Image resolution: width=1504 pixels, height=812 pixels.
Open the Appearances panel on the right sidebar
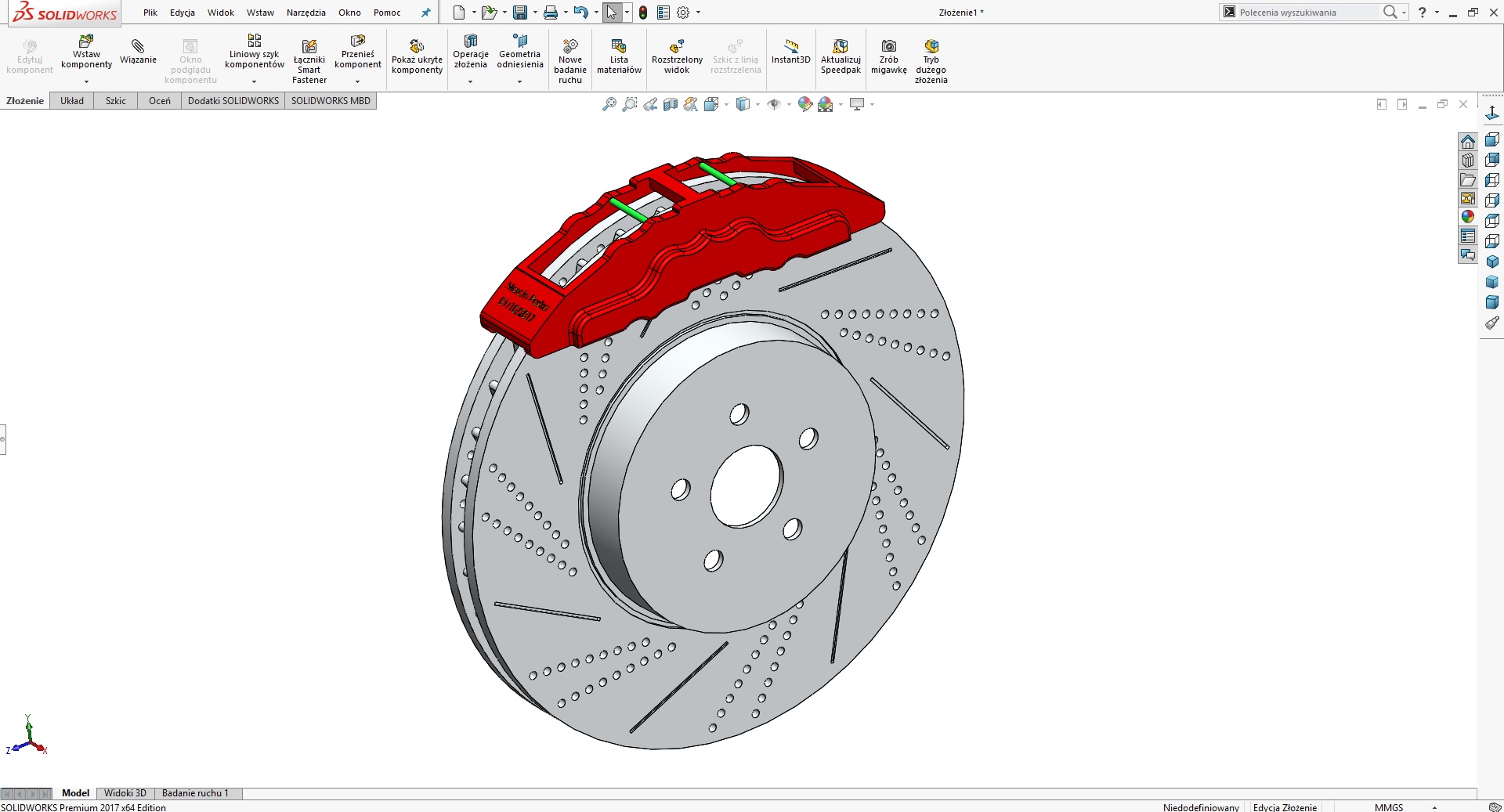click(x=1469, y=217)
